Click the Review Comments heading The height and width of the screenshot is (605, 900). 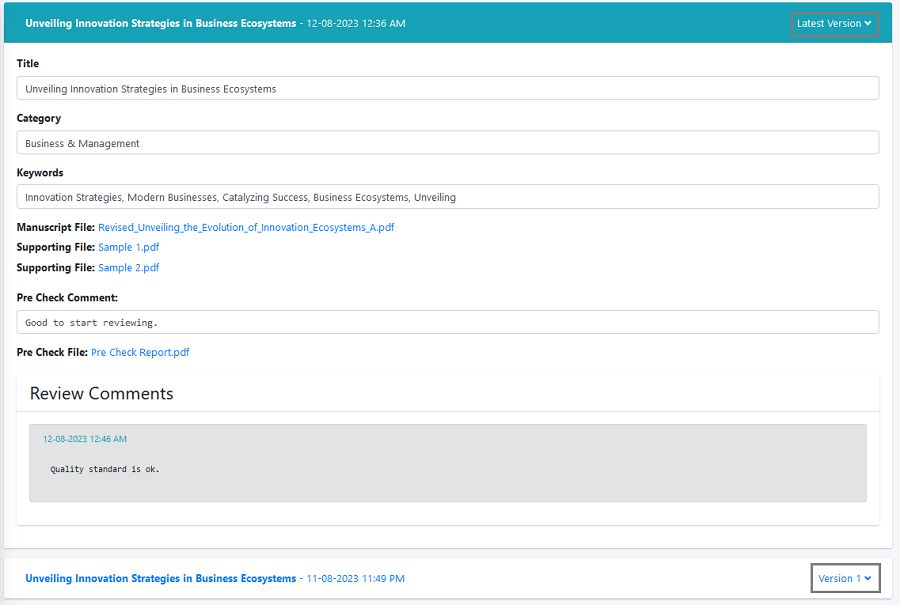(x=101, y=393)
